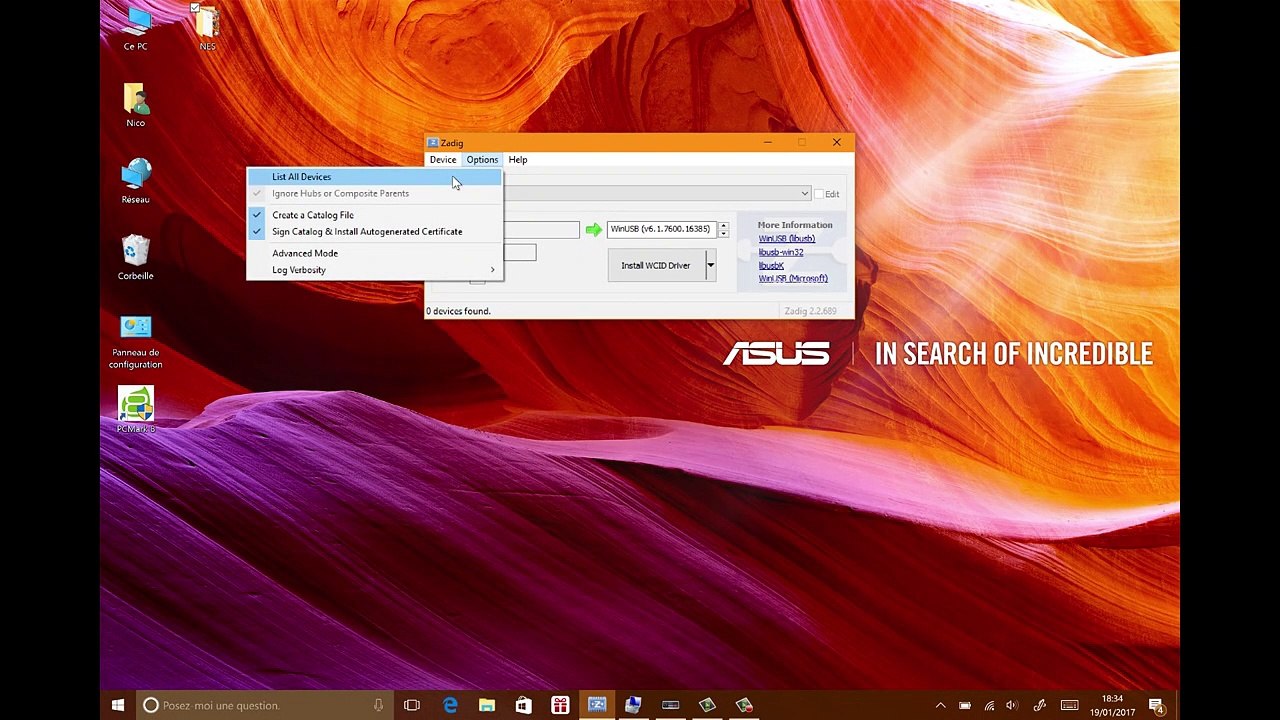Open the libusb-win32 information link

click(x=780, y=252)
